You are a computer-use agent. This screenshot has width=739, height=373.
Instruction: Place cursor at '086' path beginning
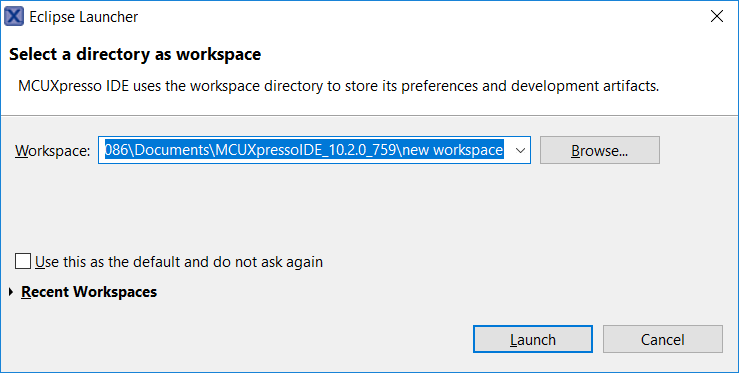(114, 150)
